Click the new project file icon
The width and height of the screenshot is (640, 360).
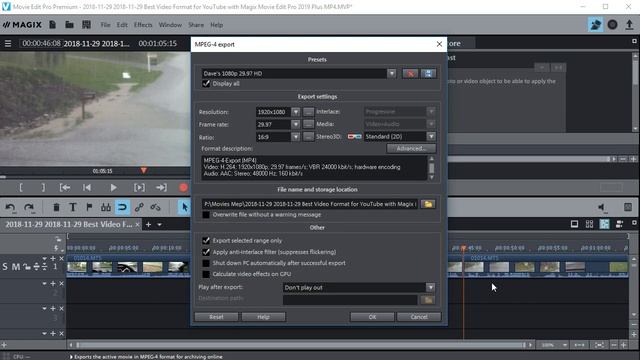52,24
